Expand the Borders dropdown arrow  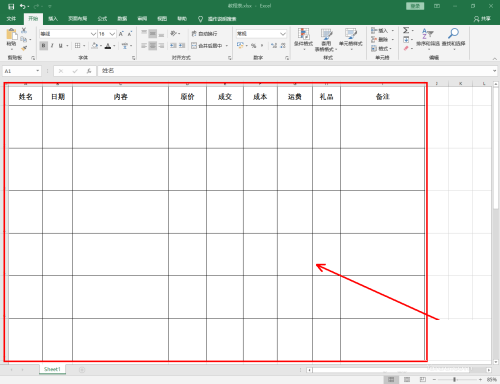pyautogui.click(x=84, y=46)
